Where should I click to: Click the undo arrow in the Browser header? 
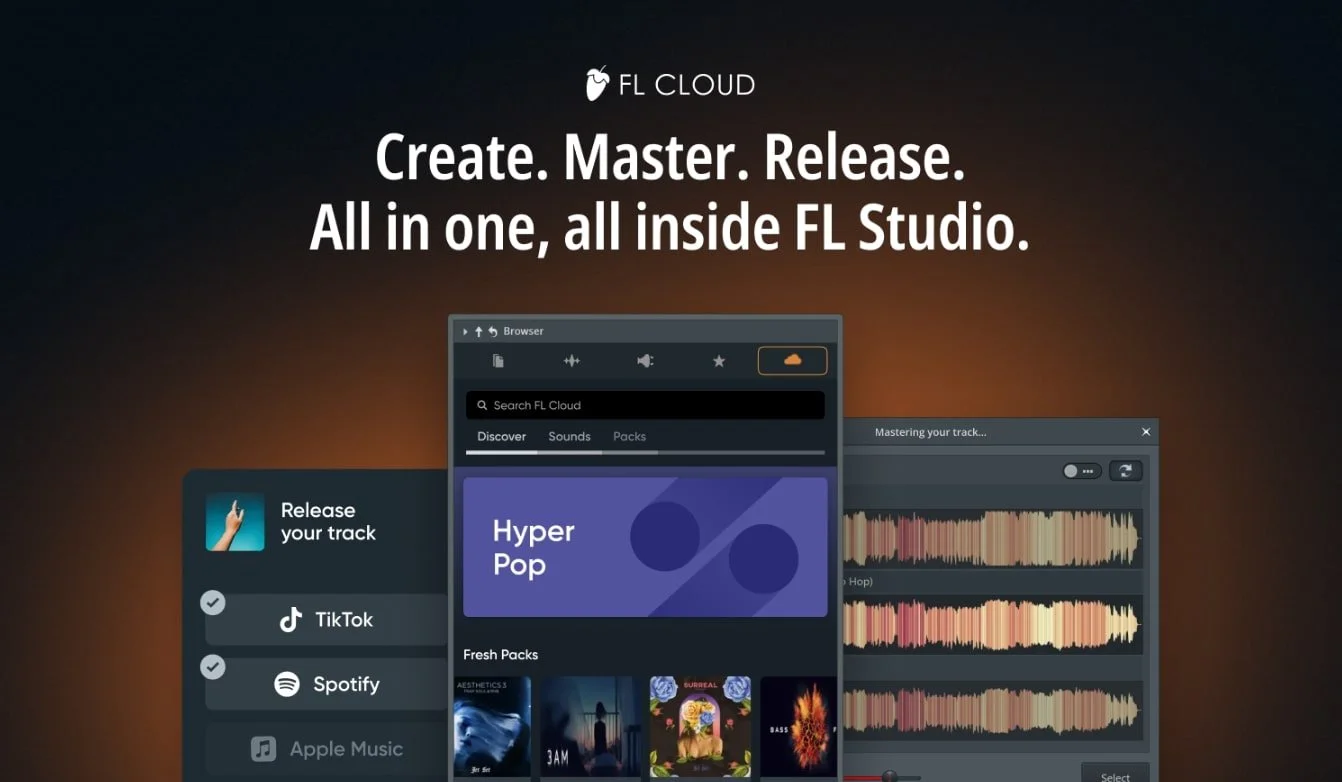492,330
